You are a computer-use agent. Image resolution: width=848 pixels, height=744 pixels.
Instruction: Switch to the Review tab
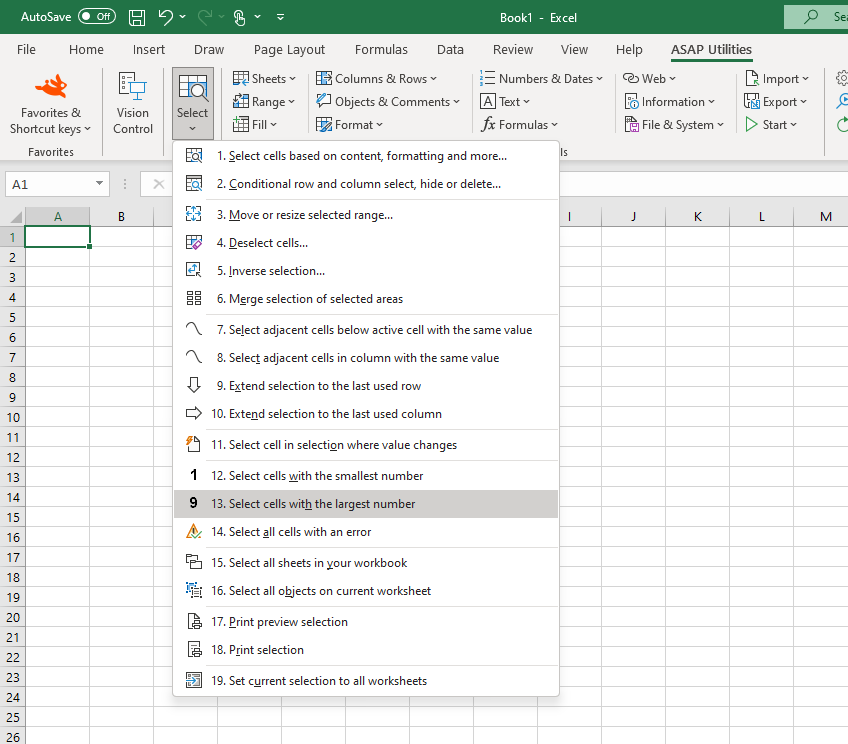click(513, 50)
